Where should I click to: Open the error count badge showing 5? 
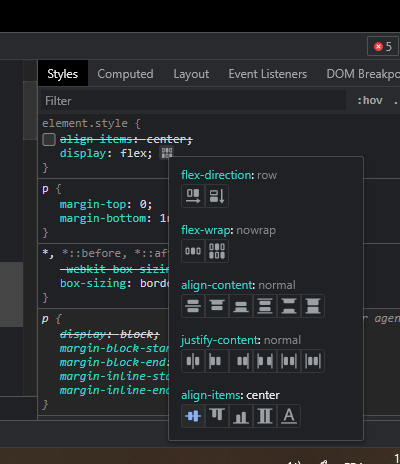click(383, 46)
